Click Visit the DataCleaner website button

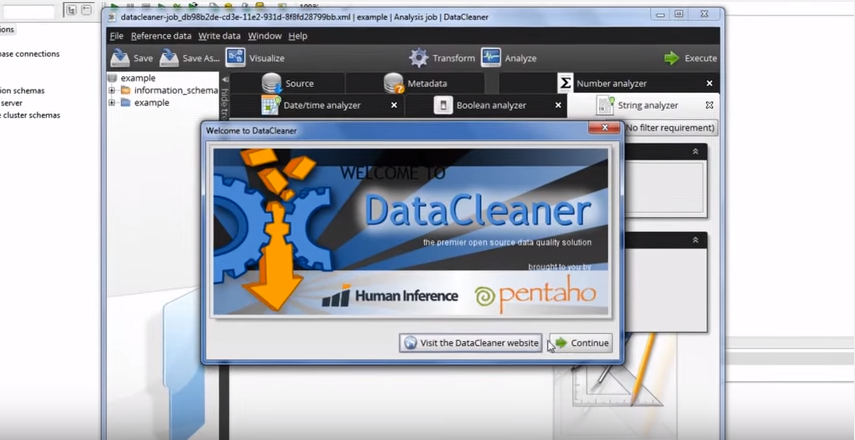[x=470, y=343]
